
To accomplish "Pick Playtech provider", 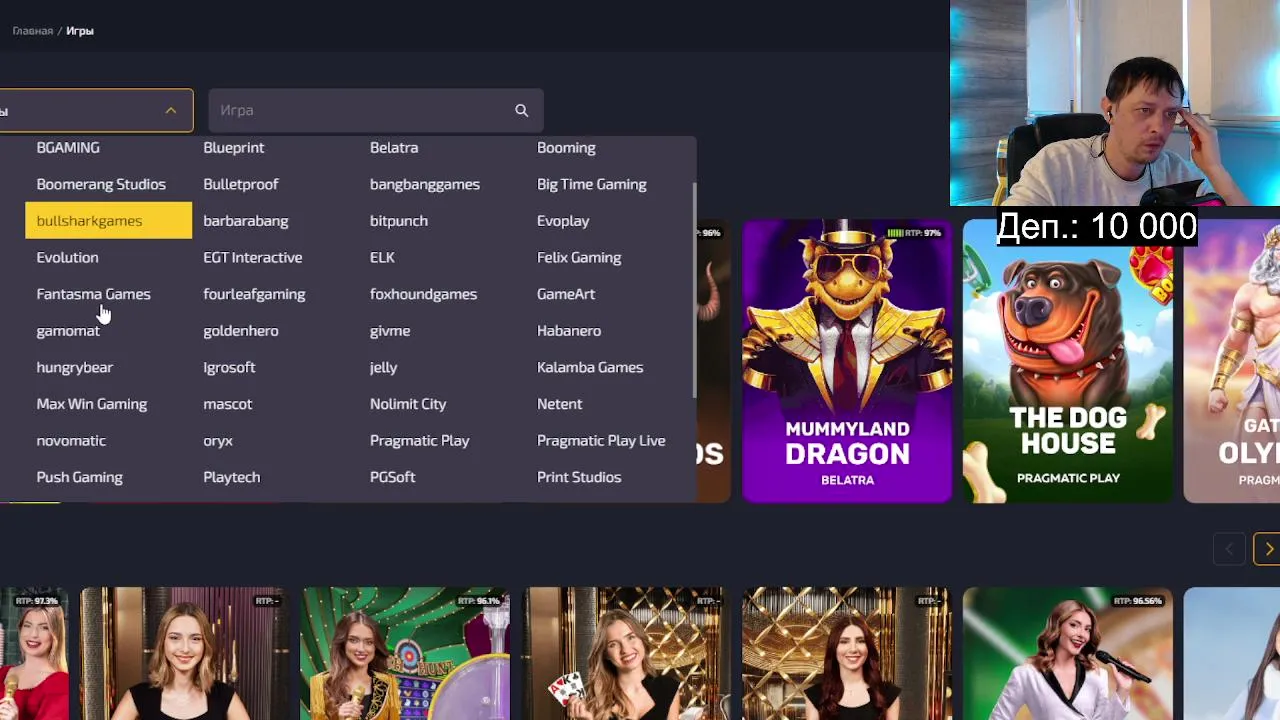I will click(231, 477).
